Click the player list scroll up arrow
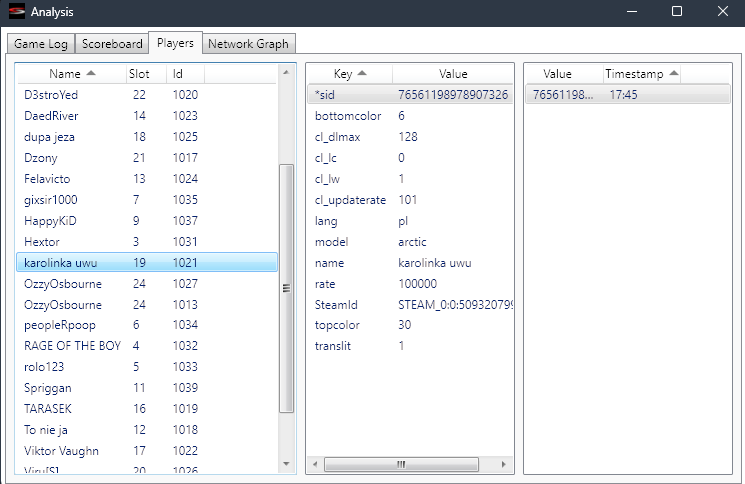Screen dimensions: 745x484 [x=286, y=73]
